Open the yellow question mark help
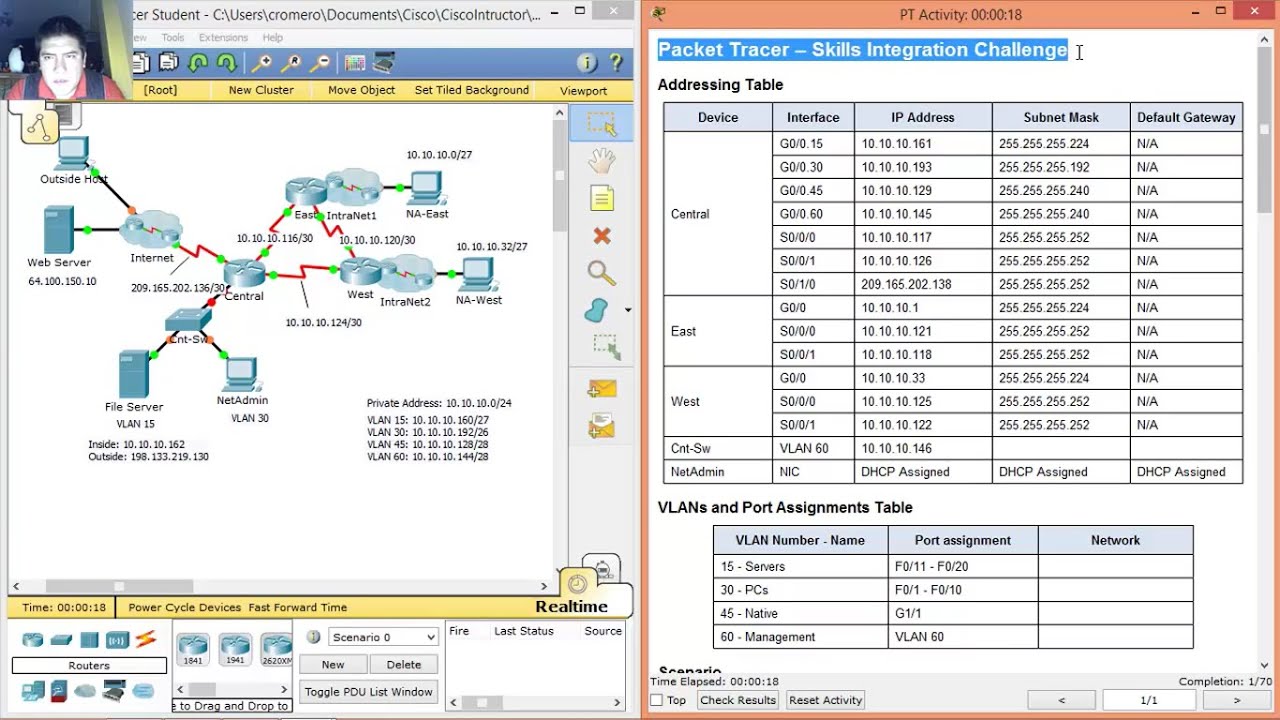The image size is (1280, 720). click(616, 63)
